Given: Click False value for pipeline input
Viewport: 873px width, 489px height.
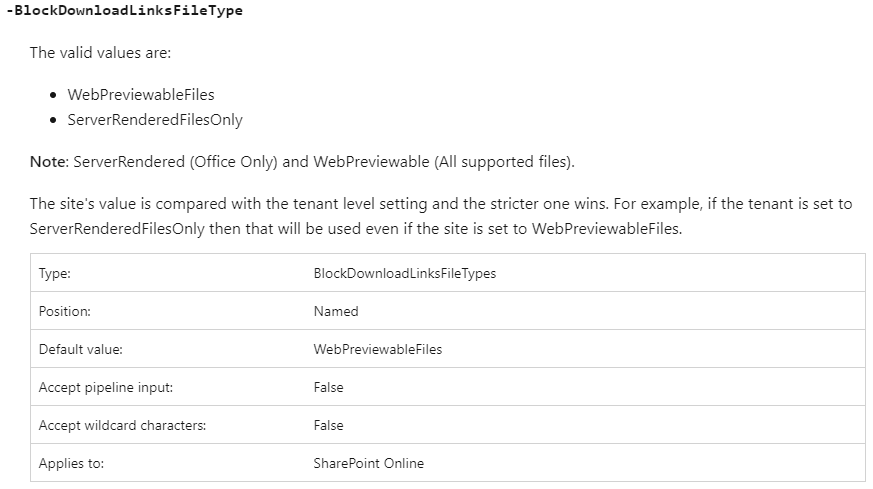Looking at the screenshot, I should click(328, 388).
